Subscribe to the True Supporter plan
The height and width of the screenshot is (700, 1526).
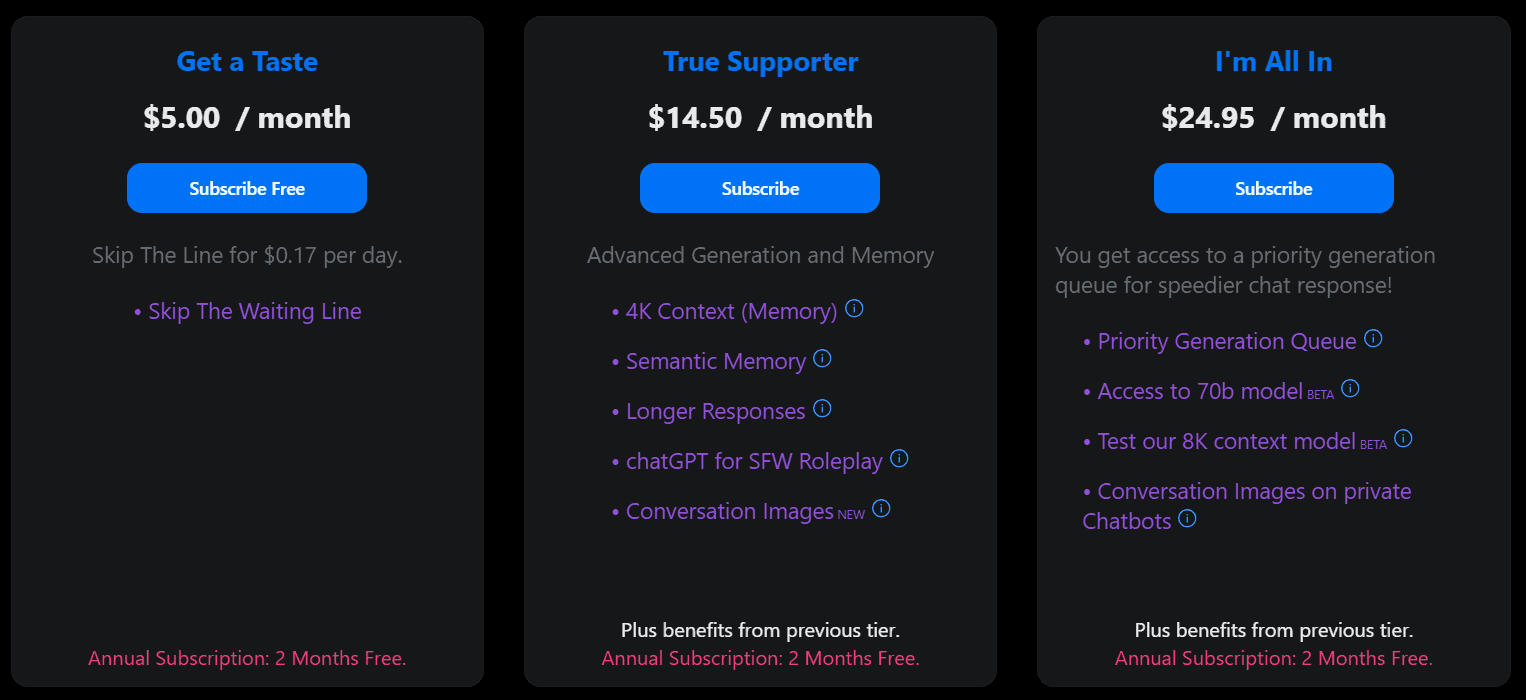point(760,188)
